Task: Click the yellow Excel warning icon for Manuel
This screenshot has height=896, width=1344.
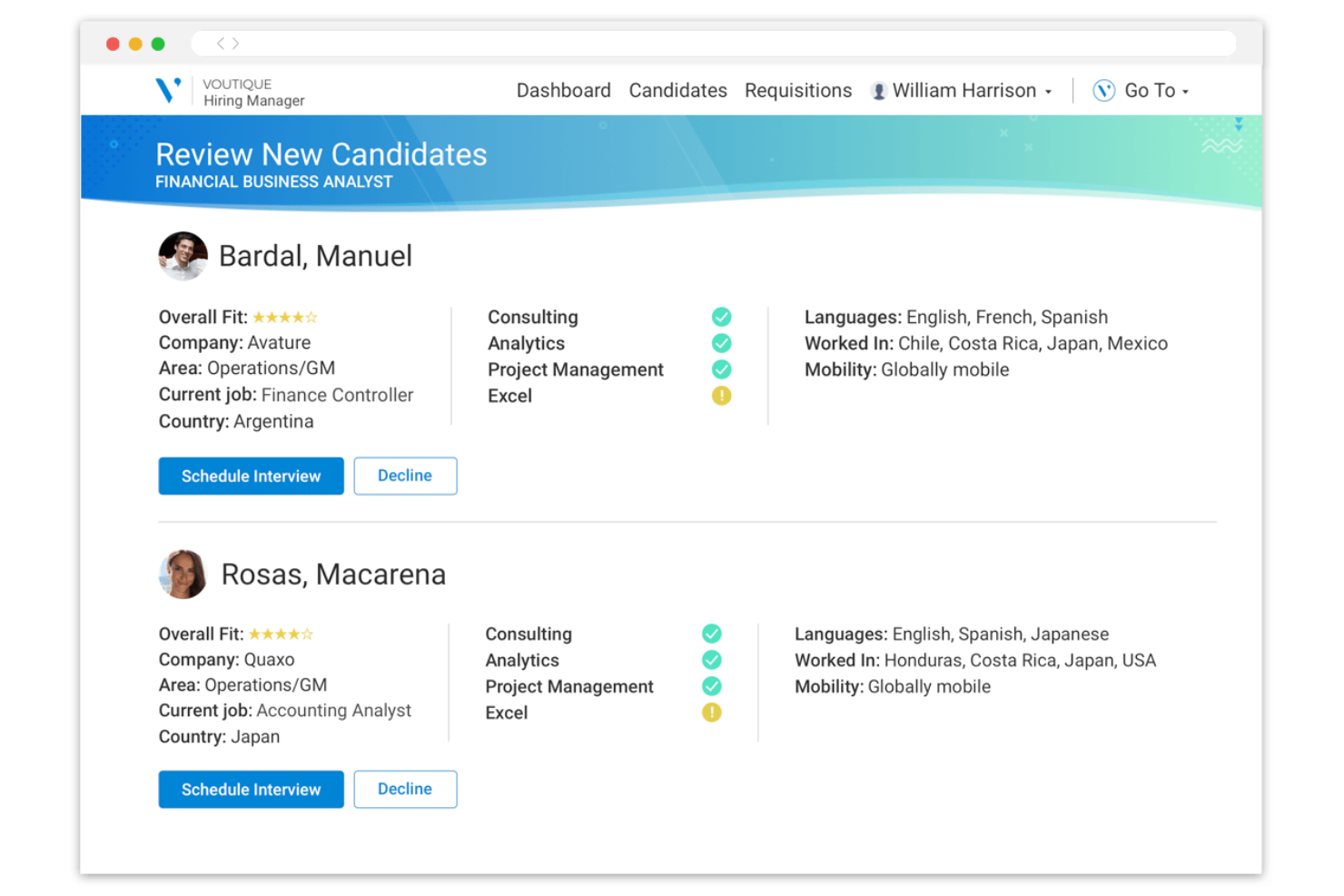Action: [721, 396]
